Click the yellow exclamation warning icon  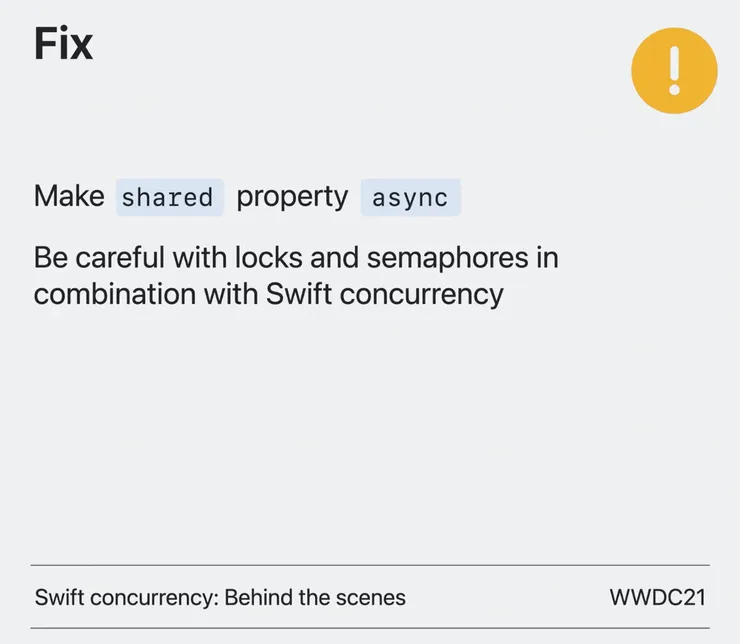click(674, 71)
